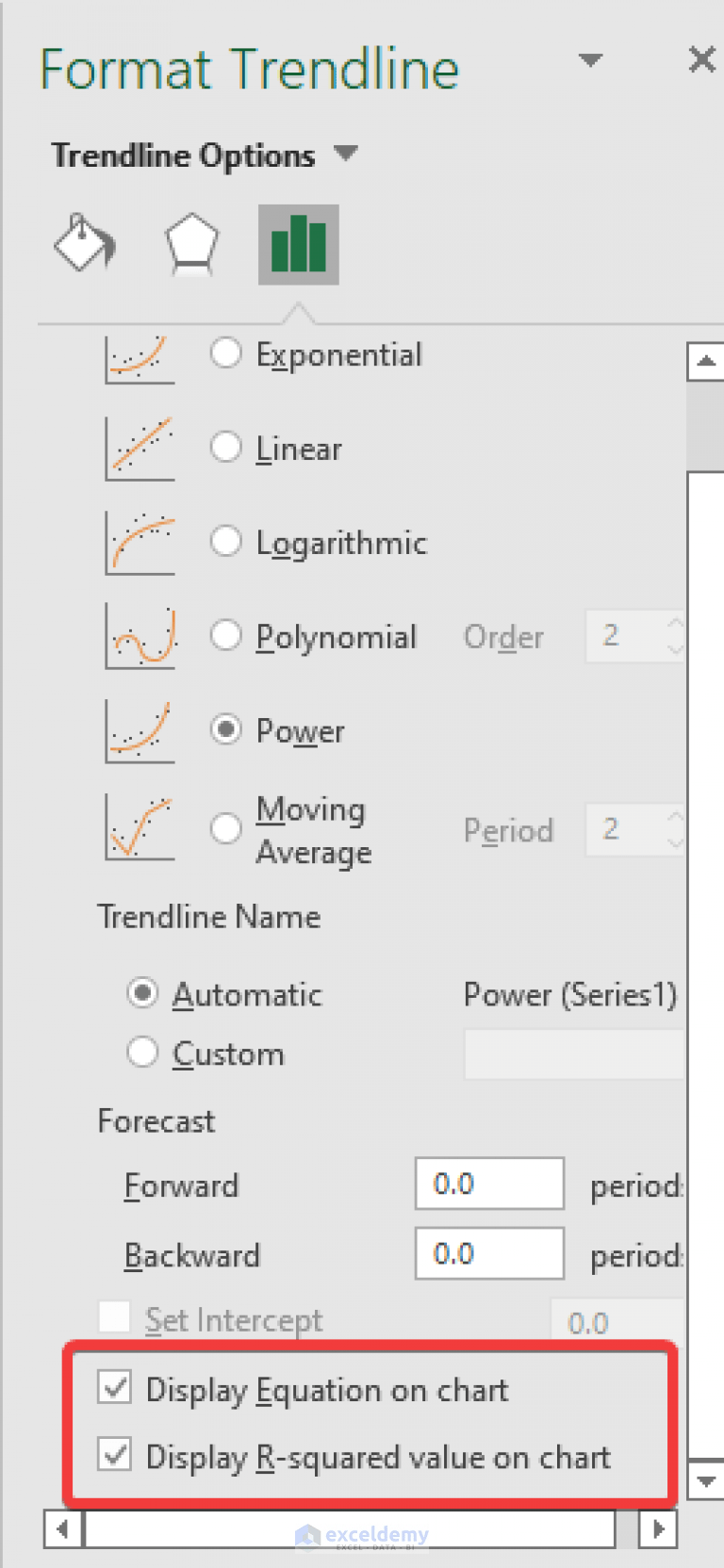Click the Backward forecast periods field
Screen dimensions: 724x1568
tap(489, 1253)
